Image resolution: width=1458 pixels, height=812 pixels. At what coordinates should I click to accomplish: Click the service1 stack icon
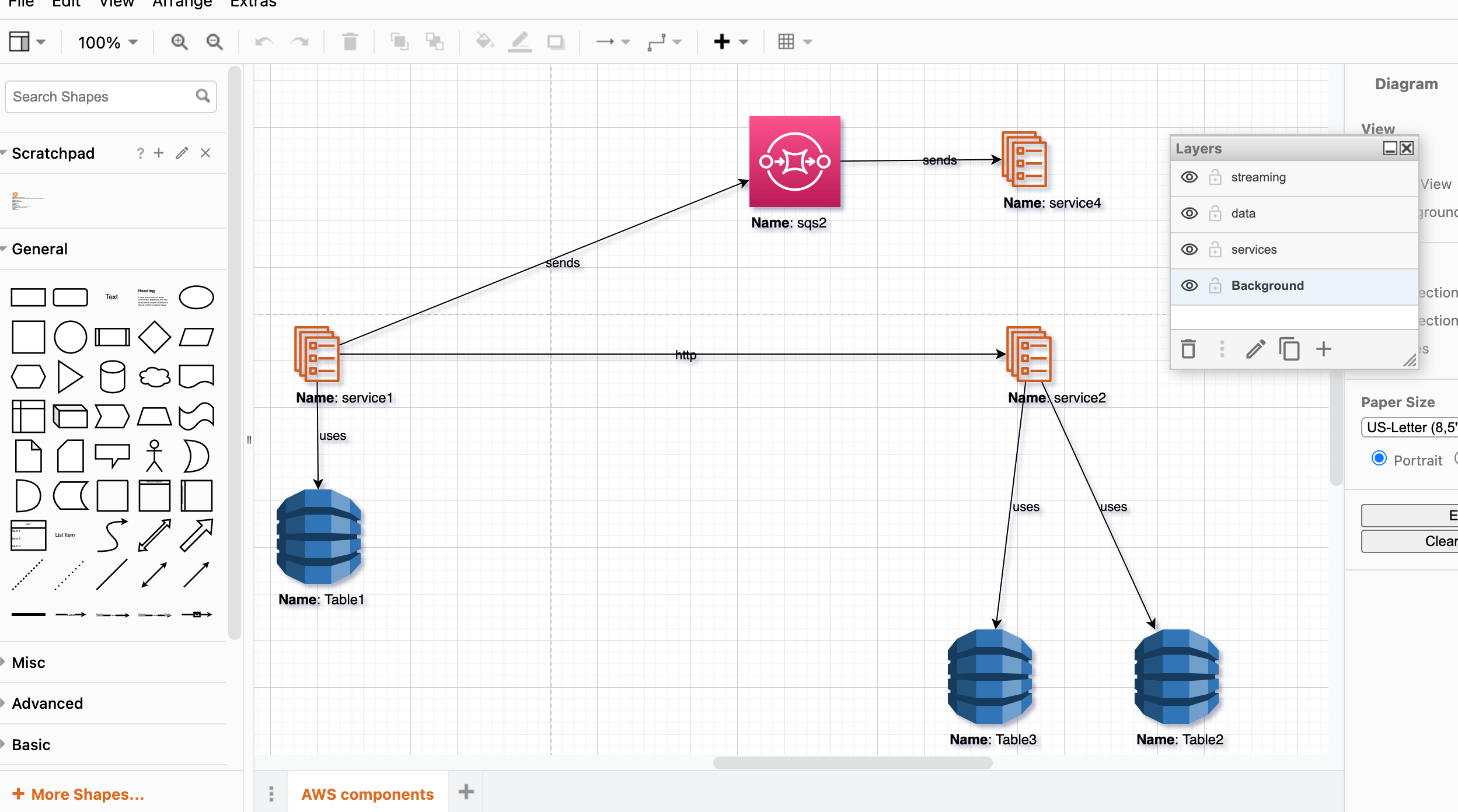pyautogui.click(x=320, y=355)
